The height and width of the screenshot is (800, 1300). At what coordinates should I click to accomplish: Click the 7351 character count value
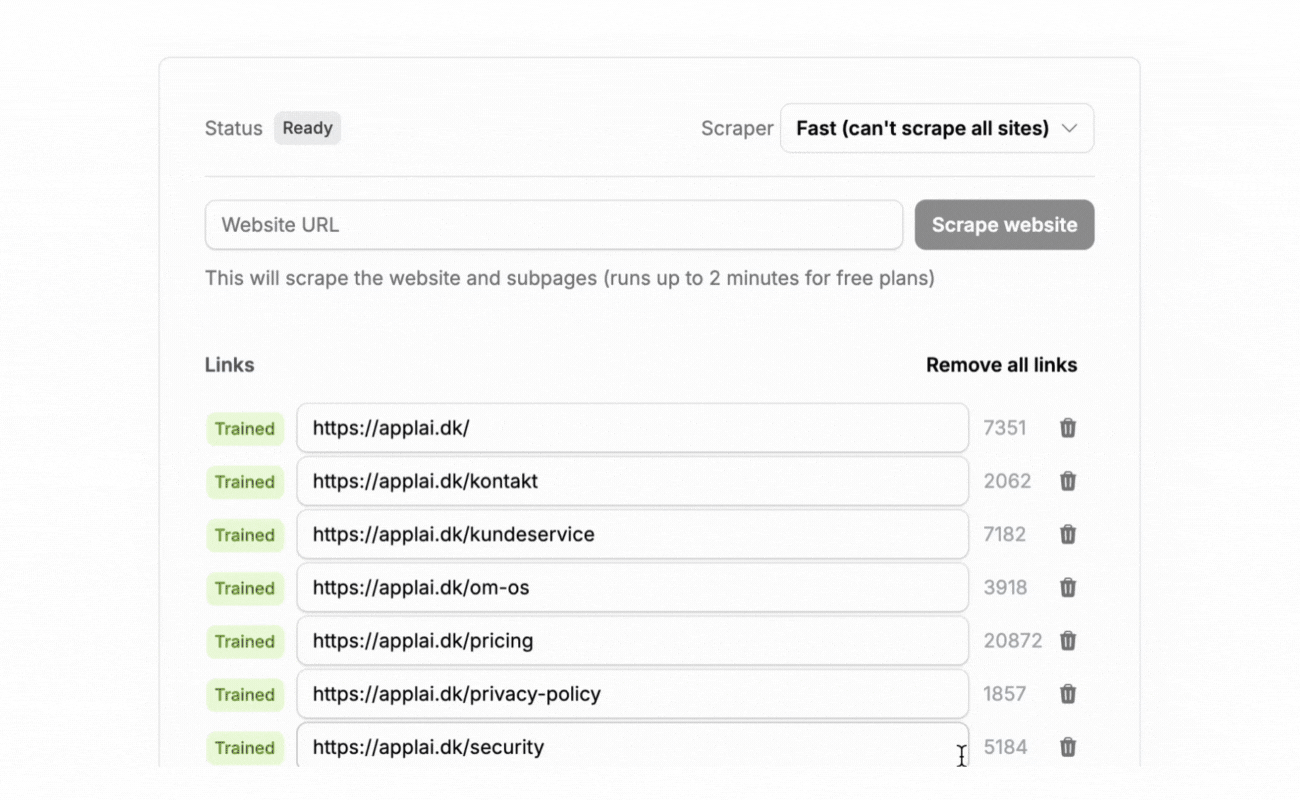(1004, 428)
